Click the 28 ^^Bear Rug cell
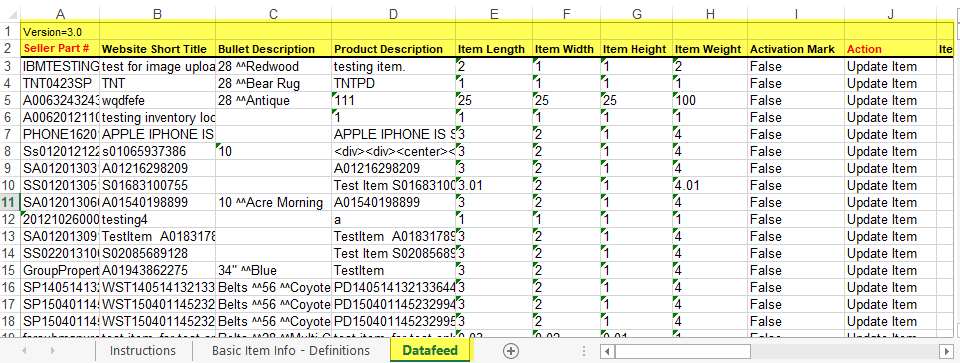Viewport: 960px width, 363px height. point(273,83)
